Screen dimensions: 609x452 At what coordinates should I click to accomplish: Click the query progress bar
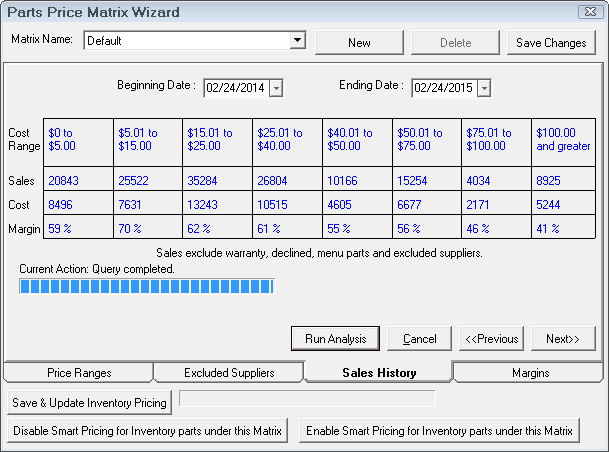pyautogui.click(x=146, y=287)
